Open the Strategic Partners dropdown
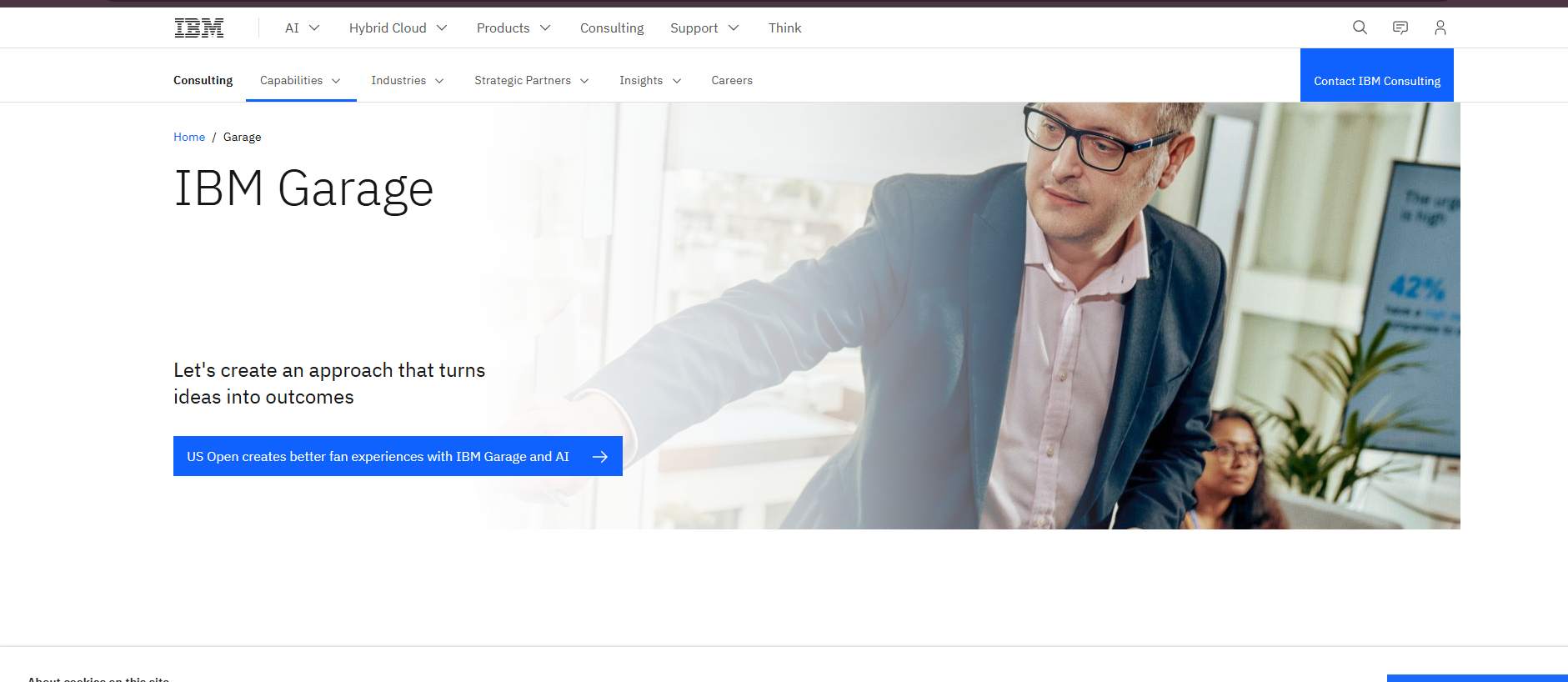1568x682 pixels. tap(532, 80)
